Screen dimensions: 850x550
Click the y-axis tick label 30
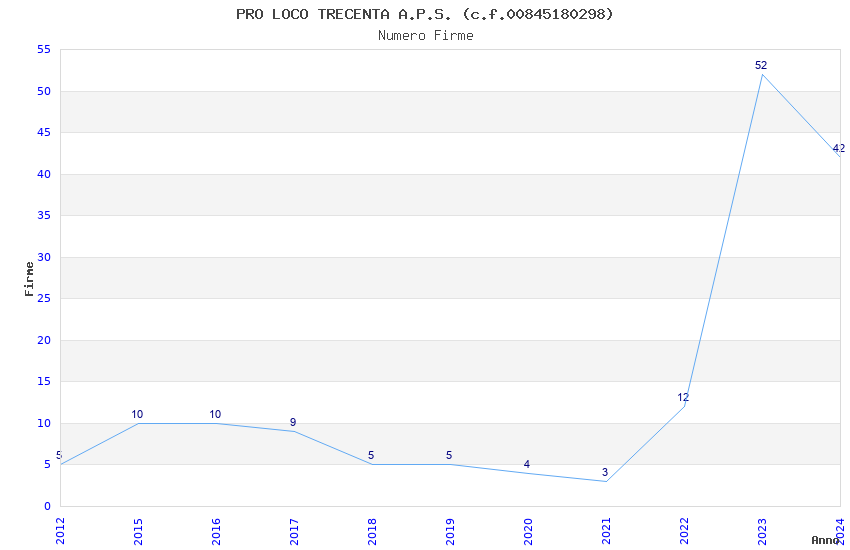pyautogui.click(x=44, y=257)
